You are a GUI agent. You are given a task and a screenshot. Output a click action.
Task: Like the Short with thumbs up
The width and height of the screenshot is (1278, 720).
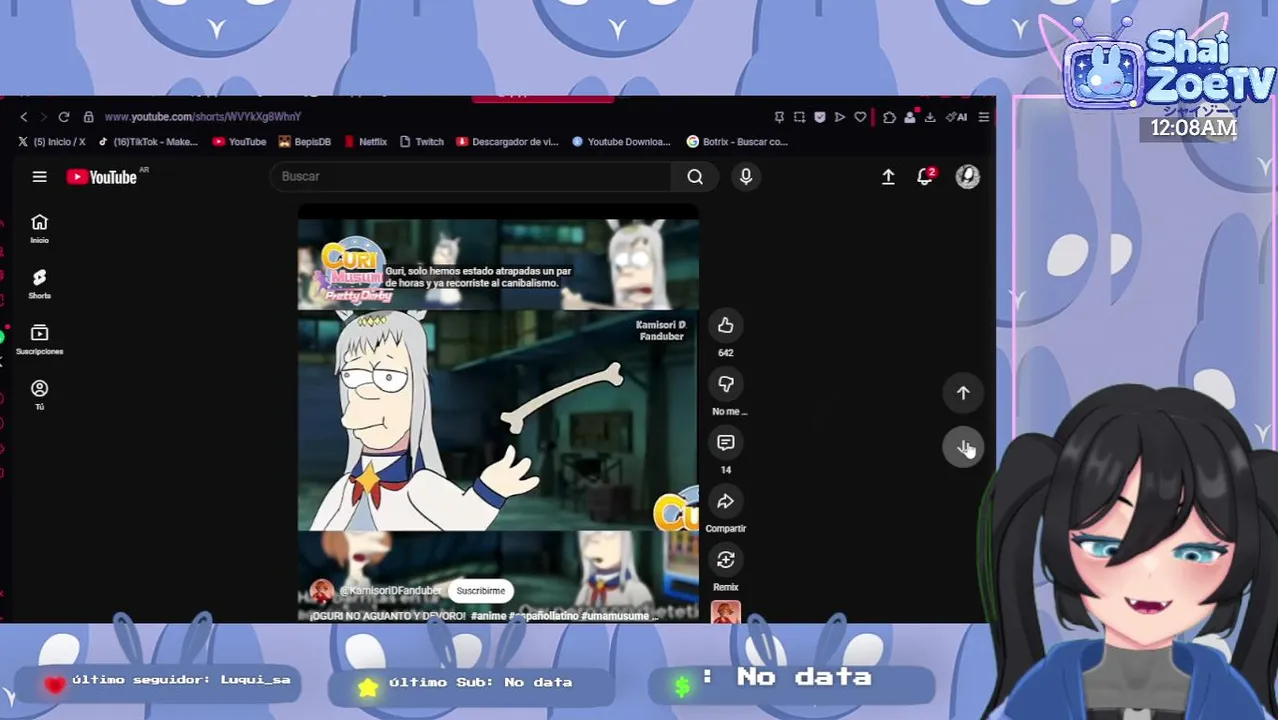click(726, 326)
